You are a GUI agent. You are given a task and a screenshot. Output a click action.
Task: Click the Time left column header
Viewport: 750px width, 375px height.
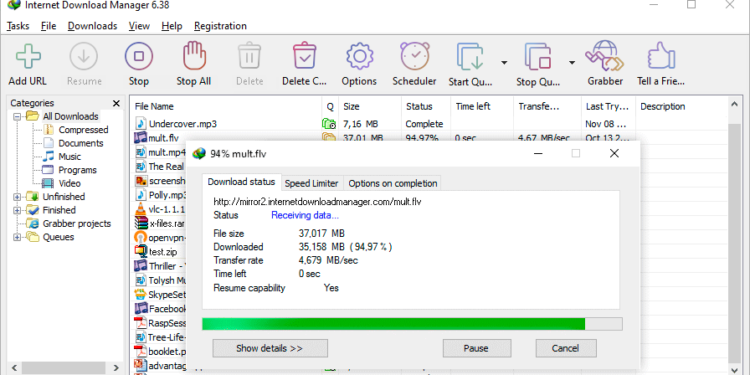point(482,107)
